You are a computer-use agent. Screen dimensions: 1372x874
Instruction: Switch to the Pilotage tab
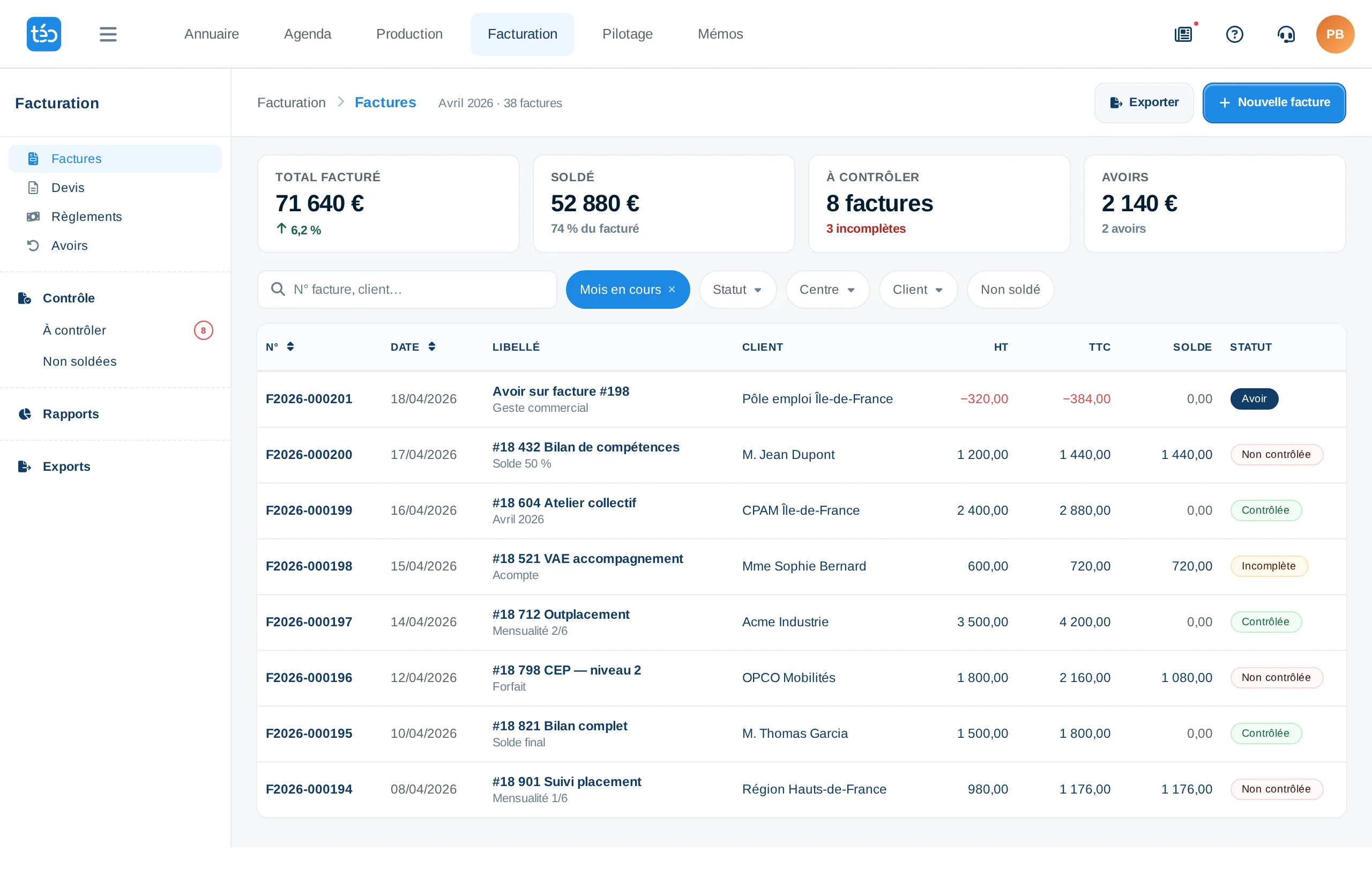click(627, 34)
